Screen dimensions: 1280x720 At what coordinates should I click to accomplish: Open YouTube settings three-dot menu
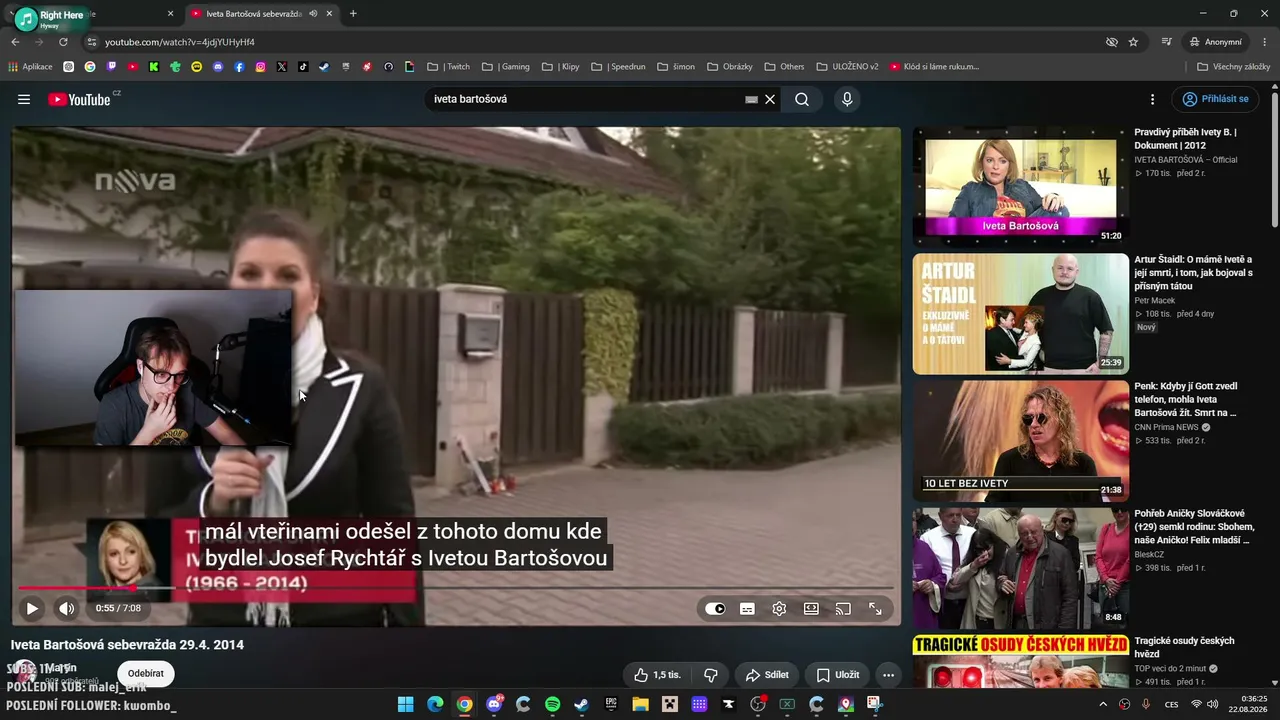click(x=1152, y=99)
